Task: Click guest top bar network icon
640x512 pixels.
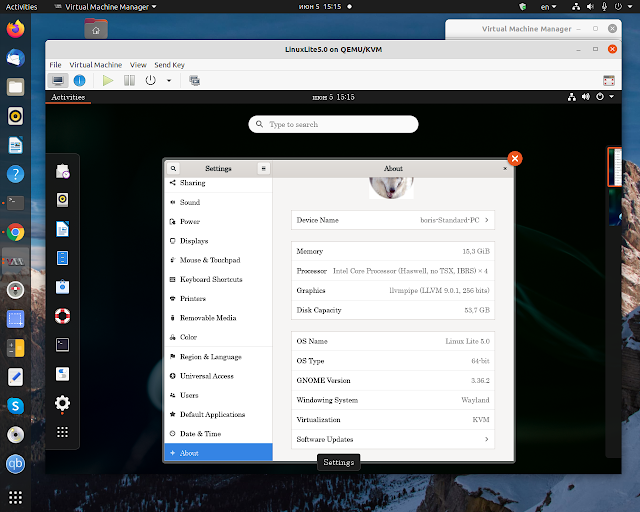Action: (572, 97)
